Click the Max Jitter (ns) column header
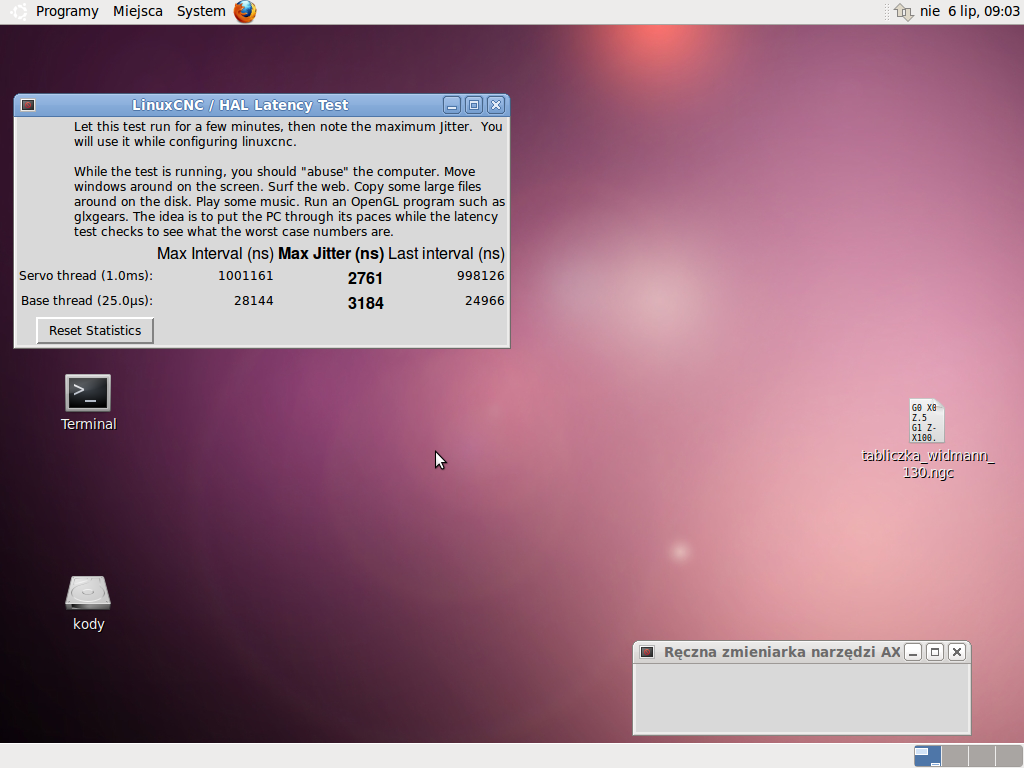The width and height of the screenshot is (1024, 768). pyautogui.click(x=331, y=253)
